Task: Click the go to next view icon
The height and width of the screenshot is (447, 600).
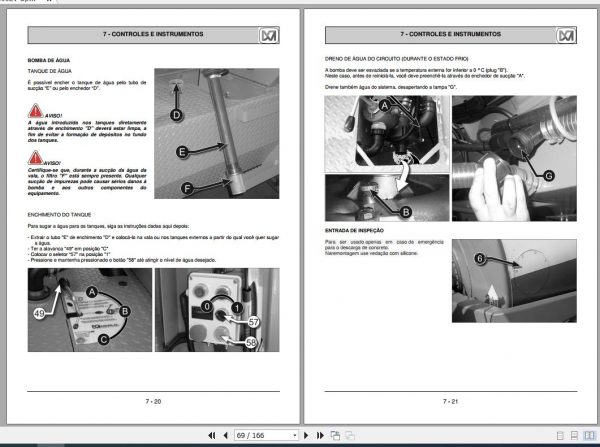Action: point(350,436)
